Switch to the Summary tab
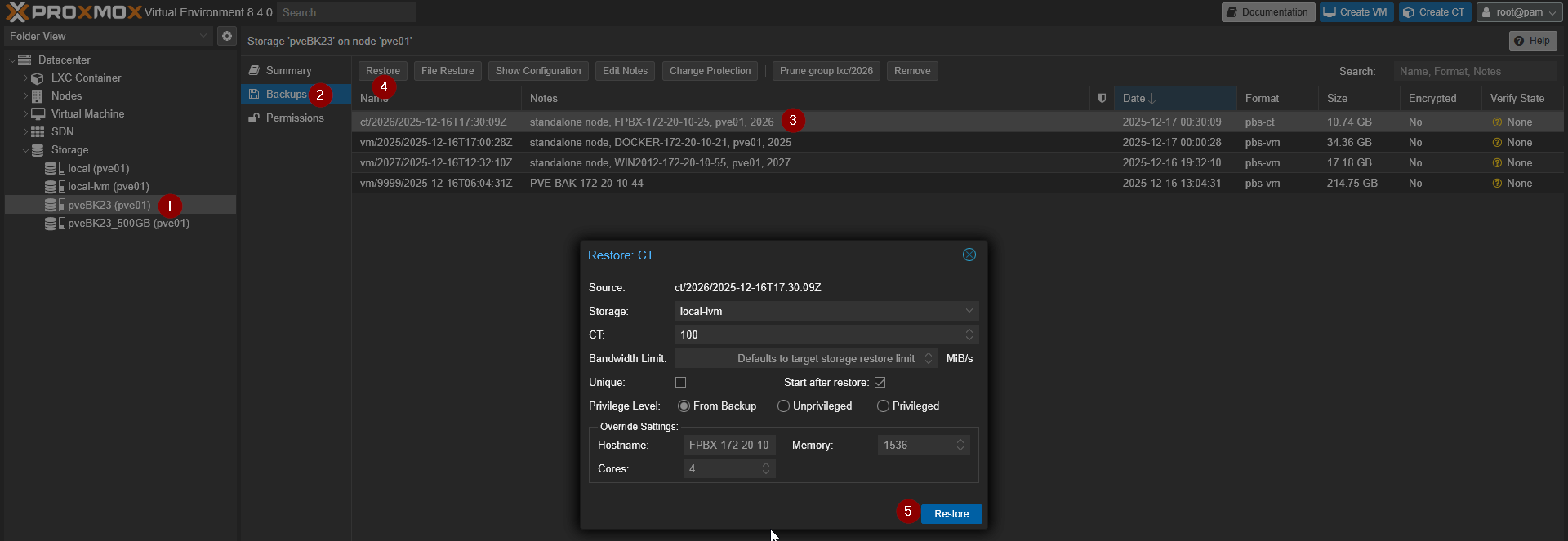The height and width of the screenshot is (541, 1568). (287, 71)
